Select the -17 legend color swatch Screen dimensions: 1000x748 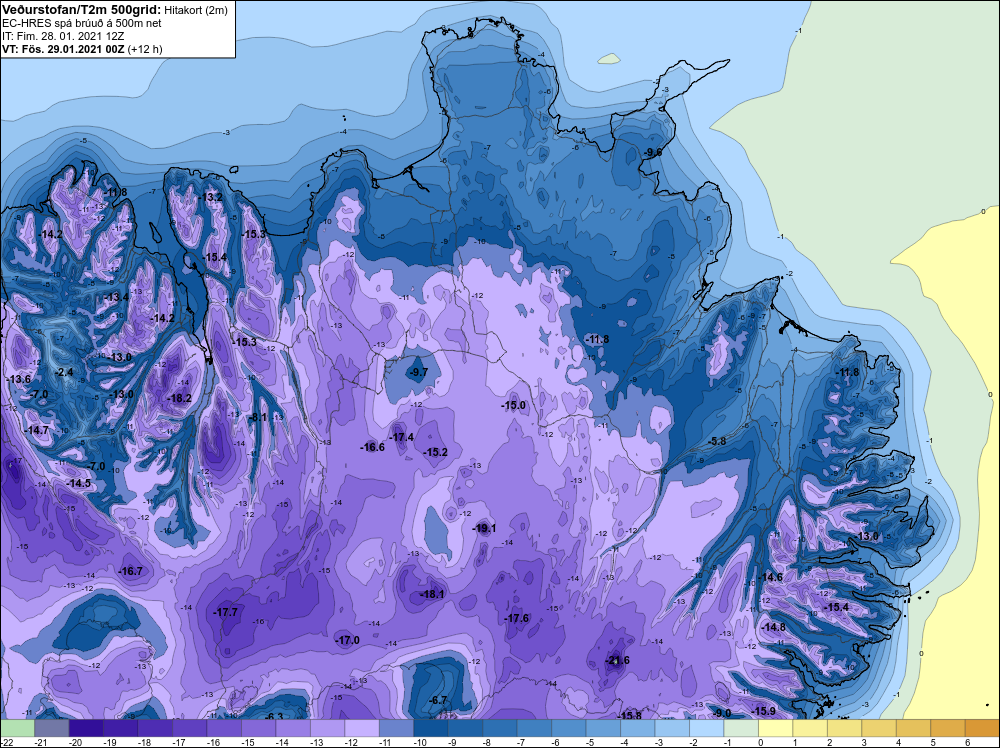click(189, 728)
